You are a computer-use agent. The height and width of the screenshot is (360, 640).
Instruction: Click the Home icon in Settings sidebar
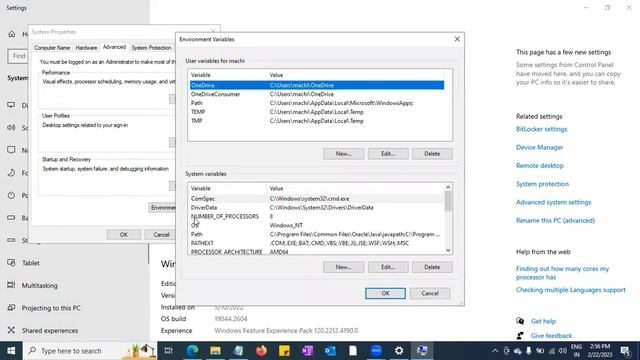11,34
